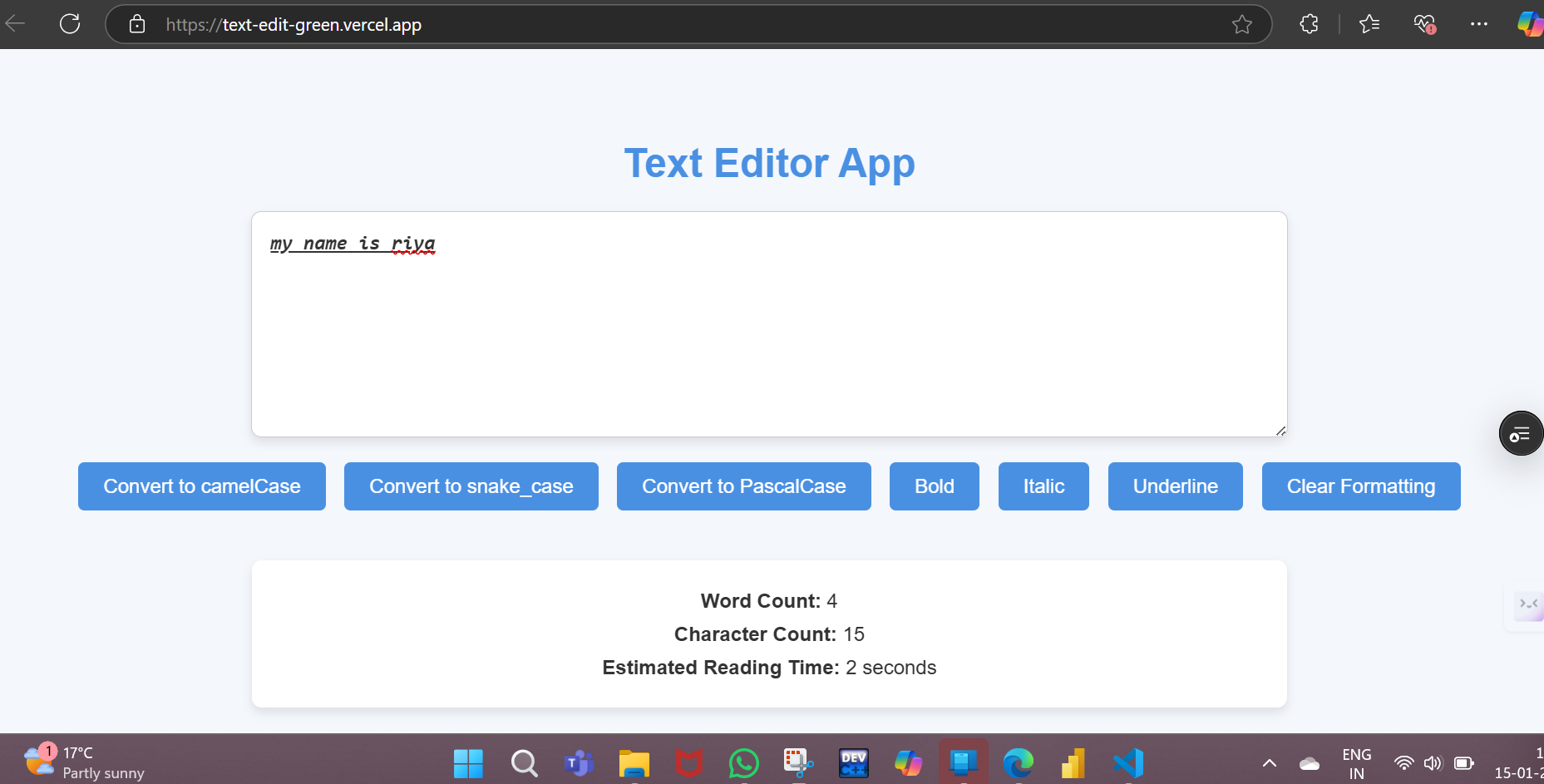Add page to favorites with star icon
This screenshot has height=784, width=1544.
point(1241,25)
